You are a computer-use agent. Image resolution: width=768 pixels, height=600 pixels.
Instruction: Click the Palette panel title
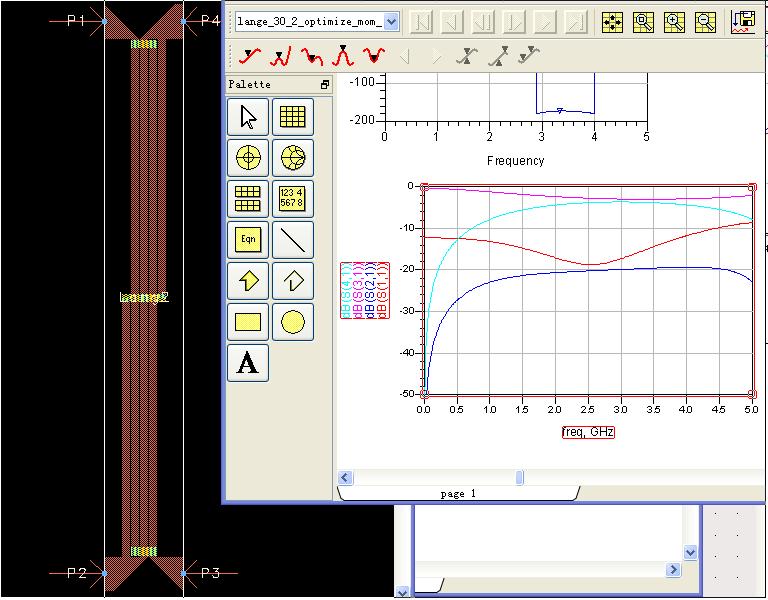[x=249, y=84]
